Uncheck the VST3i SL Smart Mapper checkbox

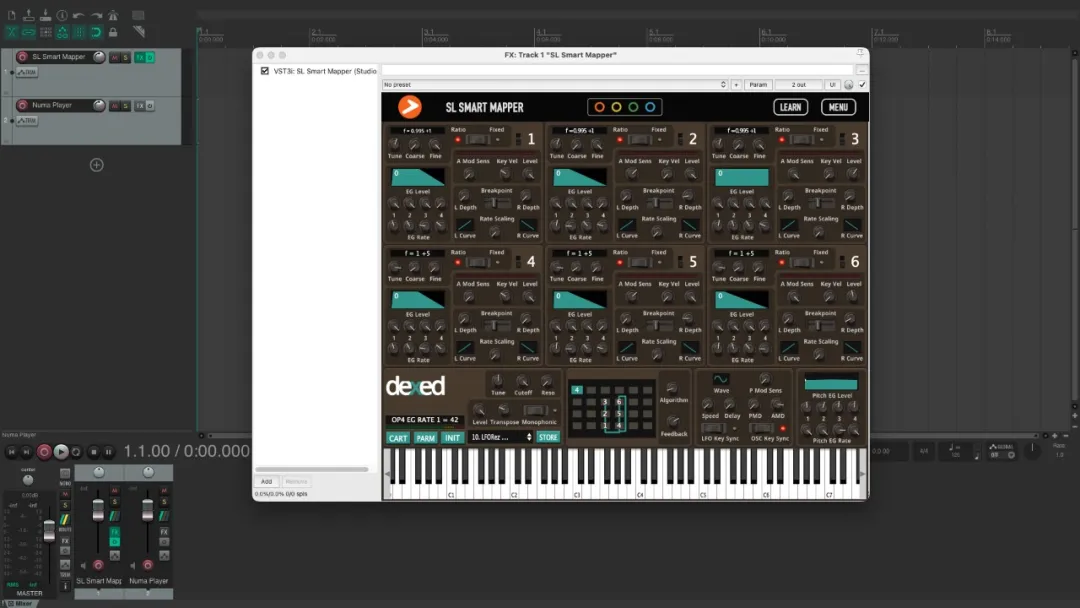coord(265,71)
